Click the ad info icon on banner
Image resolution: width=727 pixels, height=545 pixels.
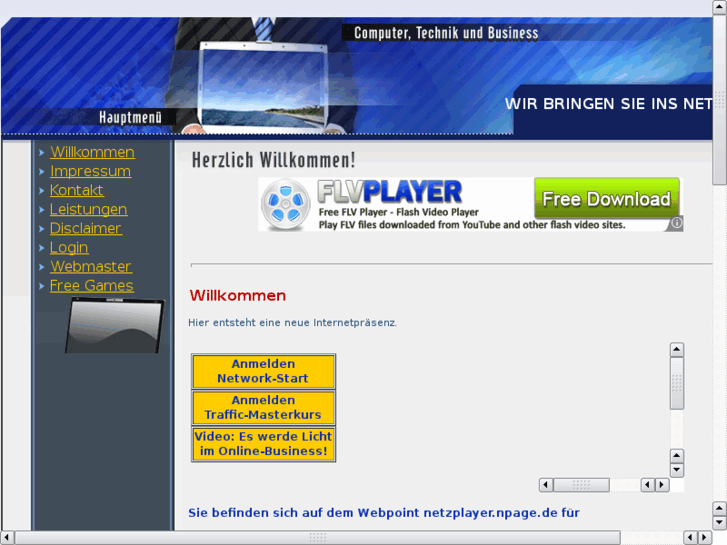click(x=676, y=223)
